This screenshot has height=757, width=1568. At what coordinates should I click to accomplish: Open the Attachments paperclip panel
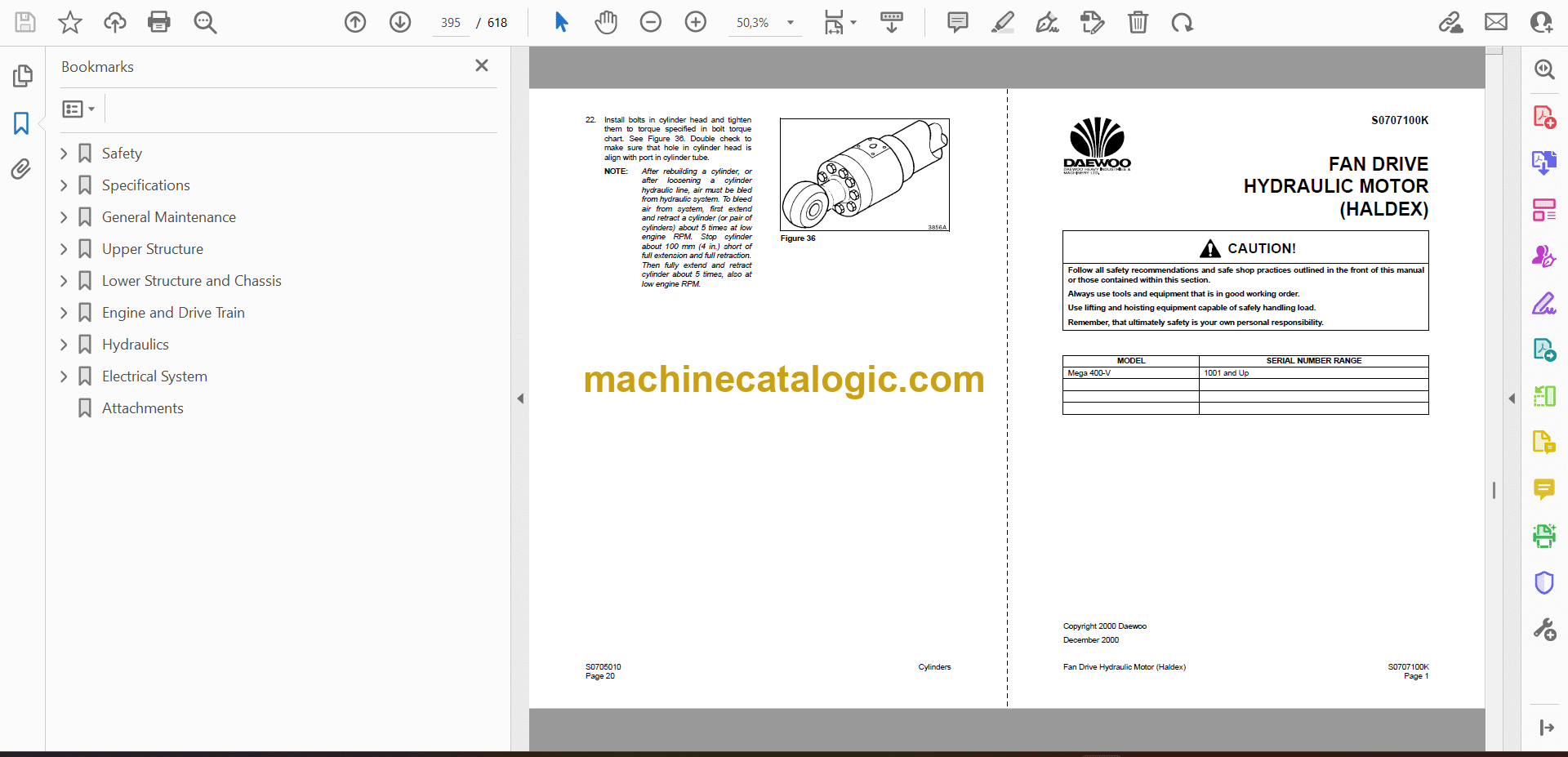[21, 169]
